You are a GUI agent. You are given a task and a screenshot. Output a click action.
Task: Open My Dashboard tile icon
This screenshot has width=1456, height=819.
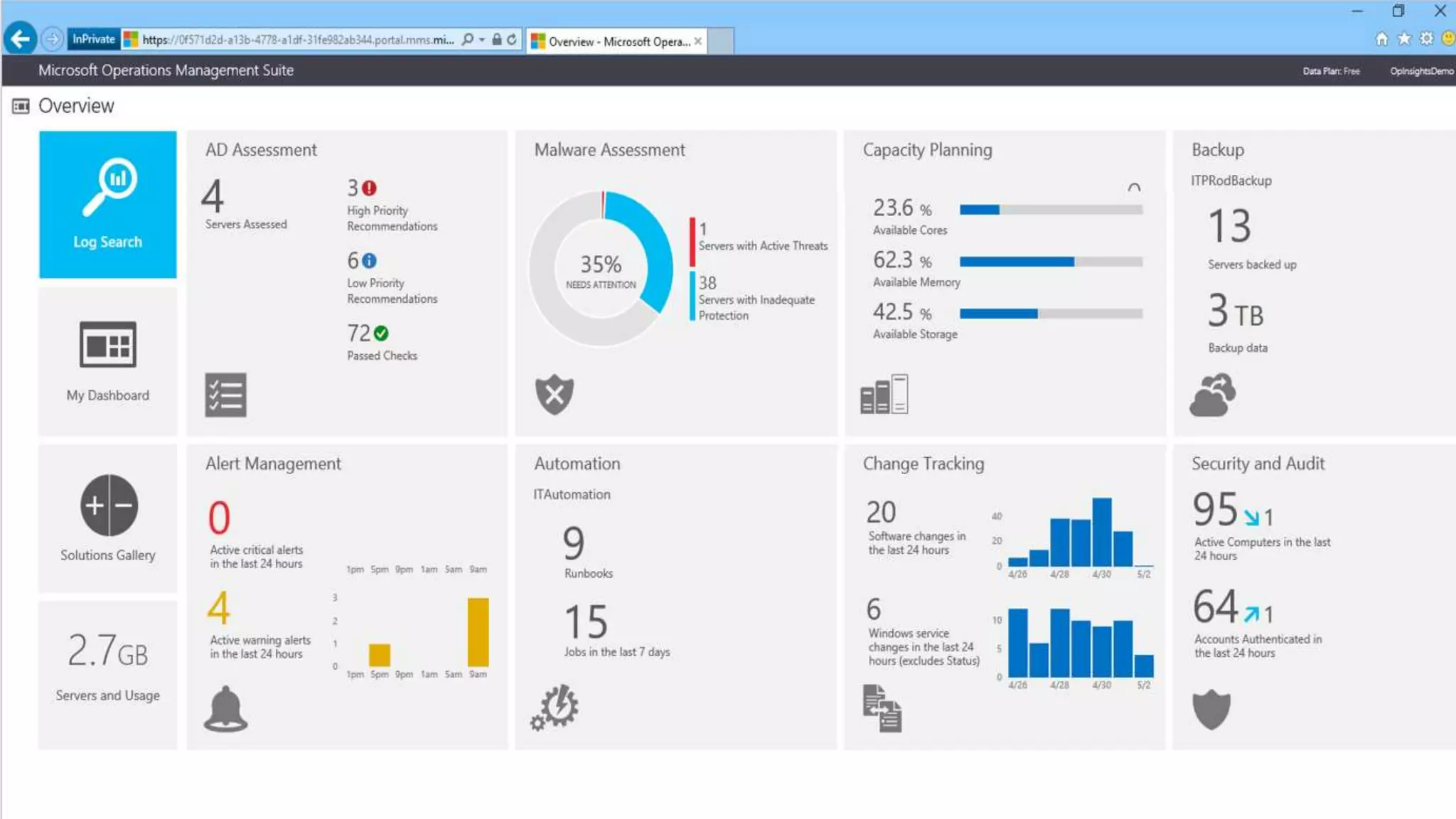[107, 346]
